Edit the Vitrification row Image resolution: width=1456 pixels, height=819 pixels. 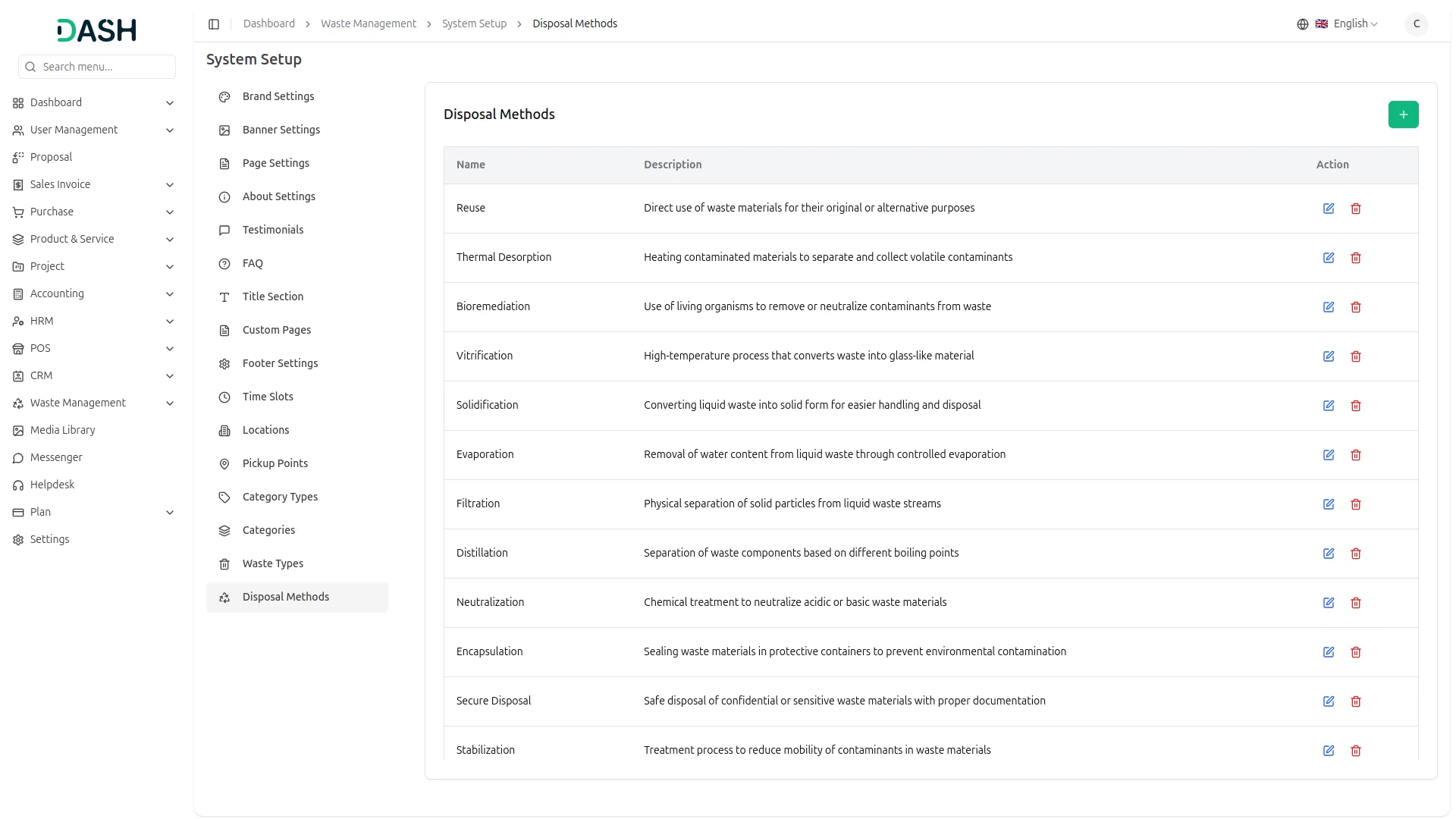[x=1329, y=356]
